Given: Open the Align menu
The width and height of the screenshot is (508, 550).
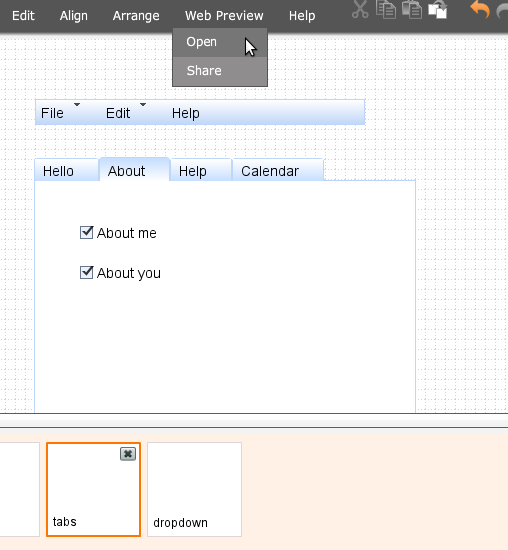Looking at the screenshot, I should 74,16.
